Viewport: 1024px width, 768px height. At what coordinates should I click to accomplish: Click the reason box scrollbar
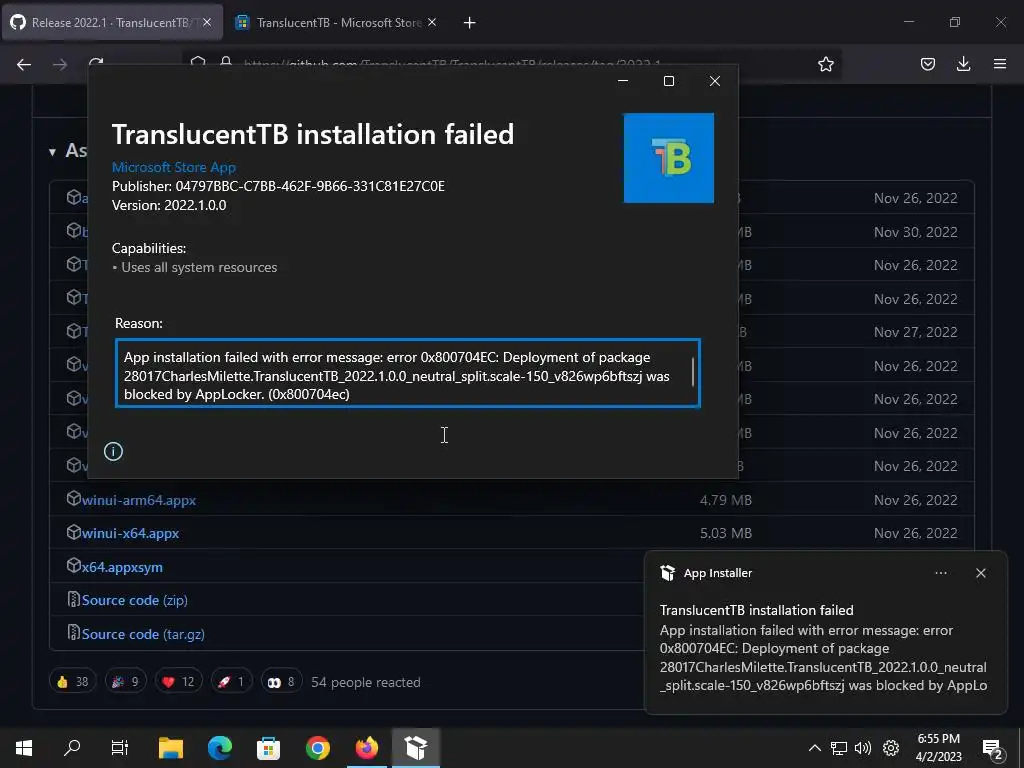tap(693, 372)
